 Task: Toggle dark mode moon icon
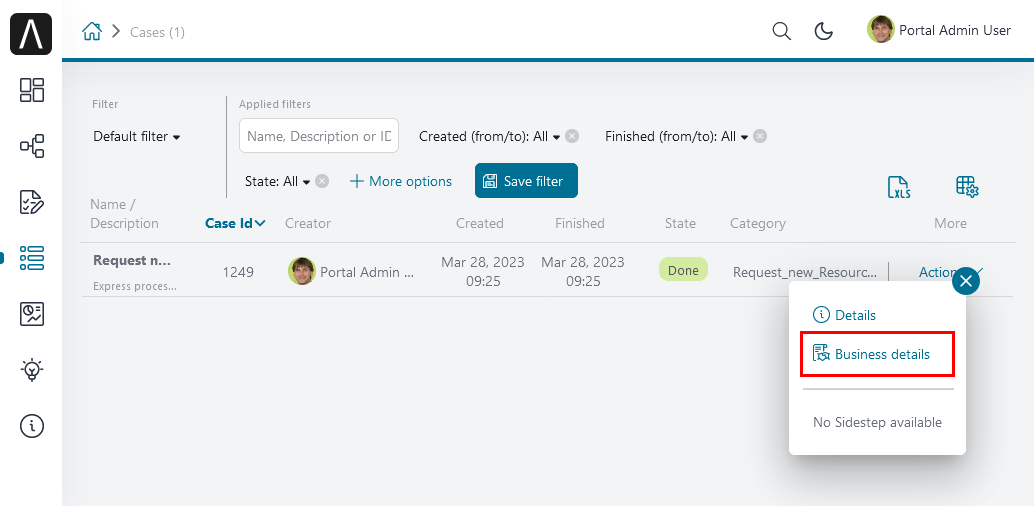pos(824,31)
